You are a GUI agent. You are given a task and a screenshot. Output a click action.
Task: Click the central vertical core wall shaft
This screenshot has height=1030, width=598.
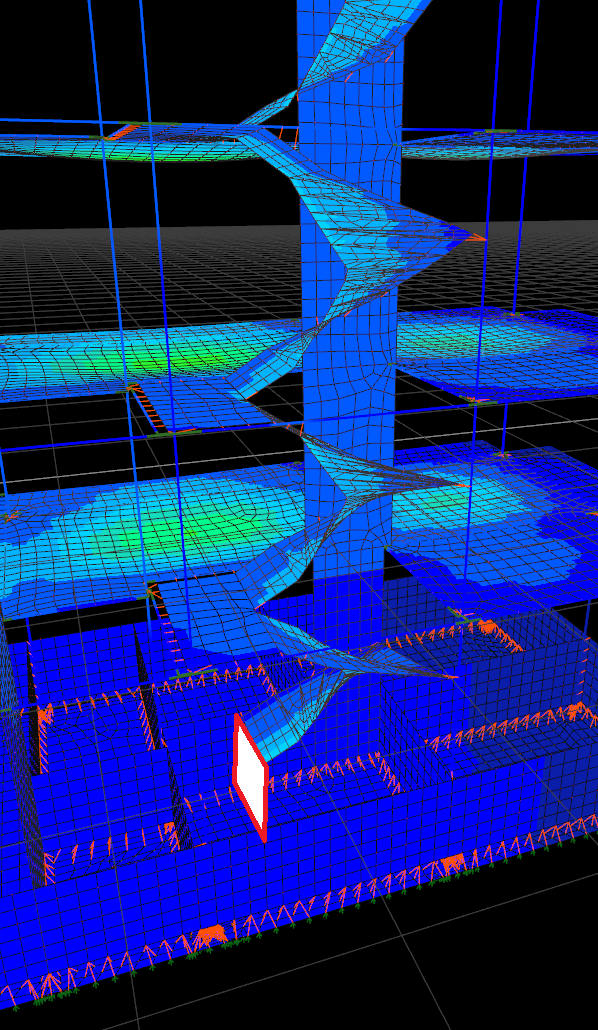[x=349, y=328]
